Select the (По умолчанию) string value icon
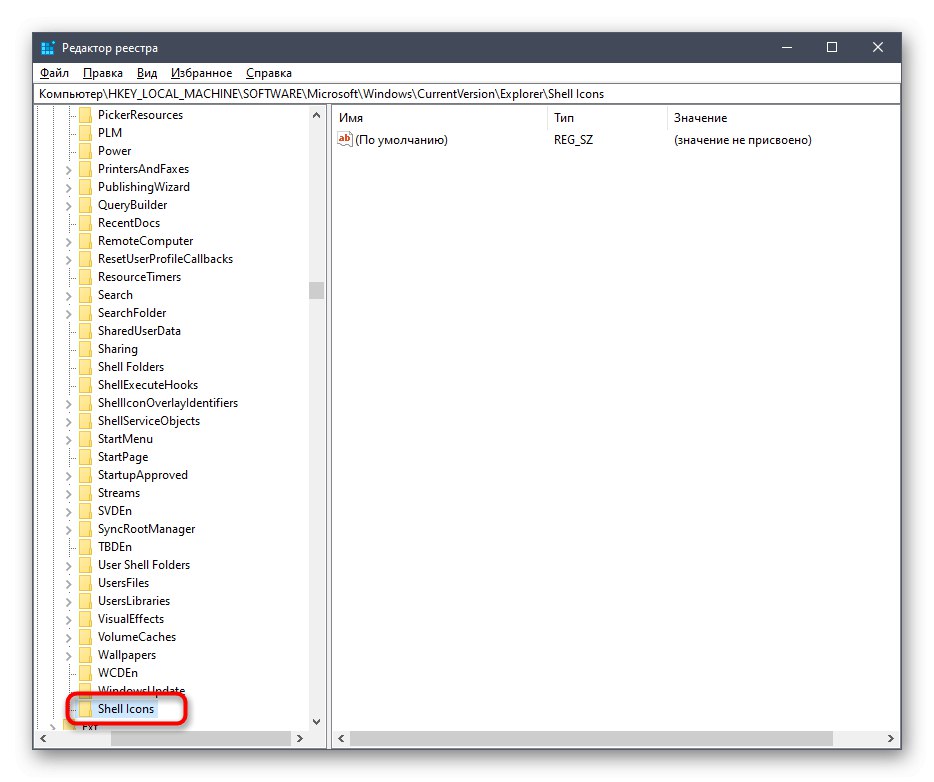Viewport: 934px width, 782px height. (345, 139)
